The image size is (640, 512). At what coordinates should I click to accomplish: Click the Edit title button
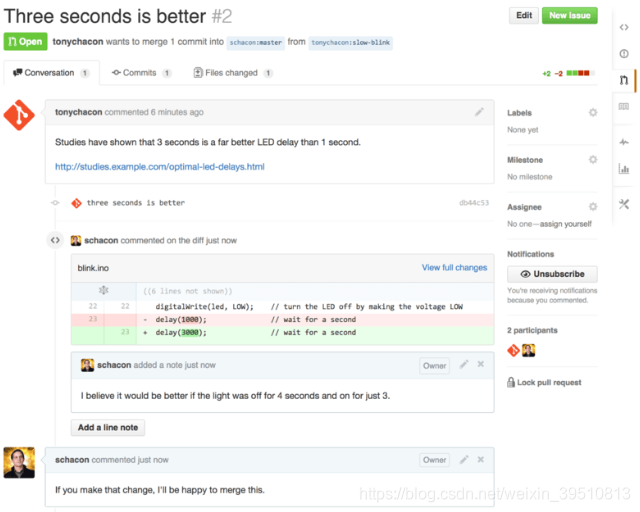[524, 16]
